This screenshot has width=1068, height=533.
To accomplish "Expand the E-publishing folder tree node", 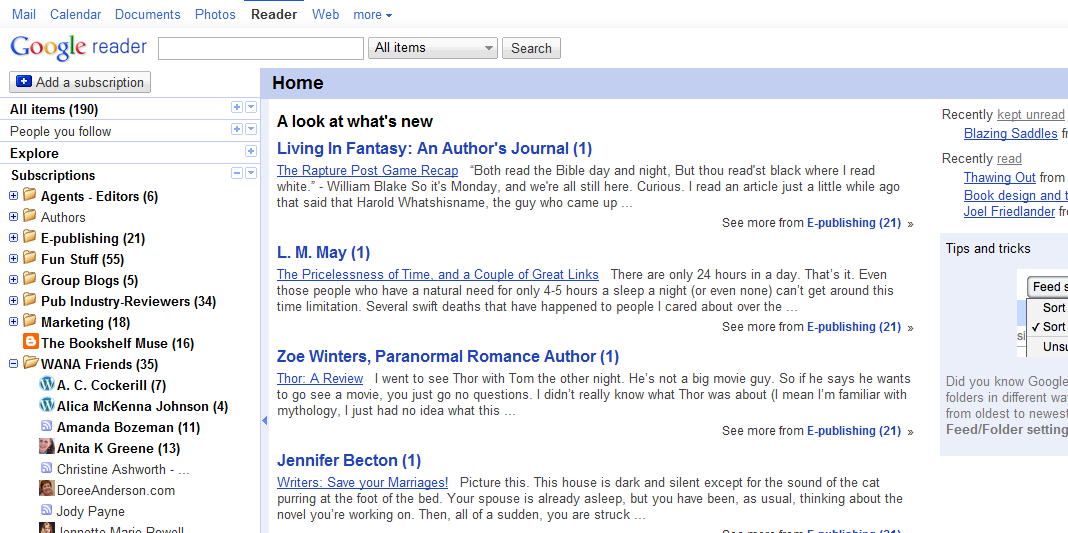I will (13, 238).
